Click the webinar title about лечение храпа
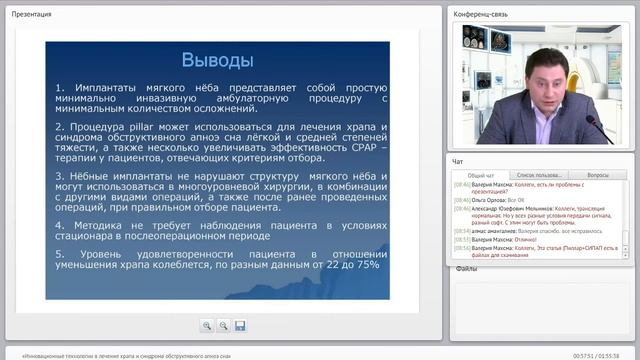This screenshot has height=360, width=640. pyautogui.click(x=126, y=356)
